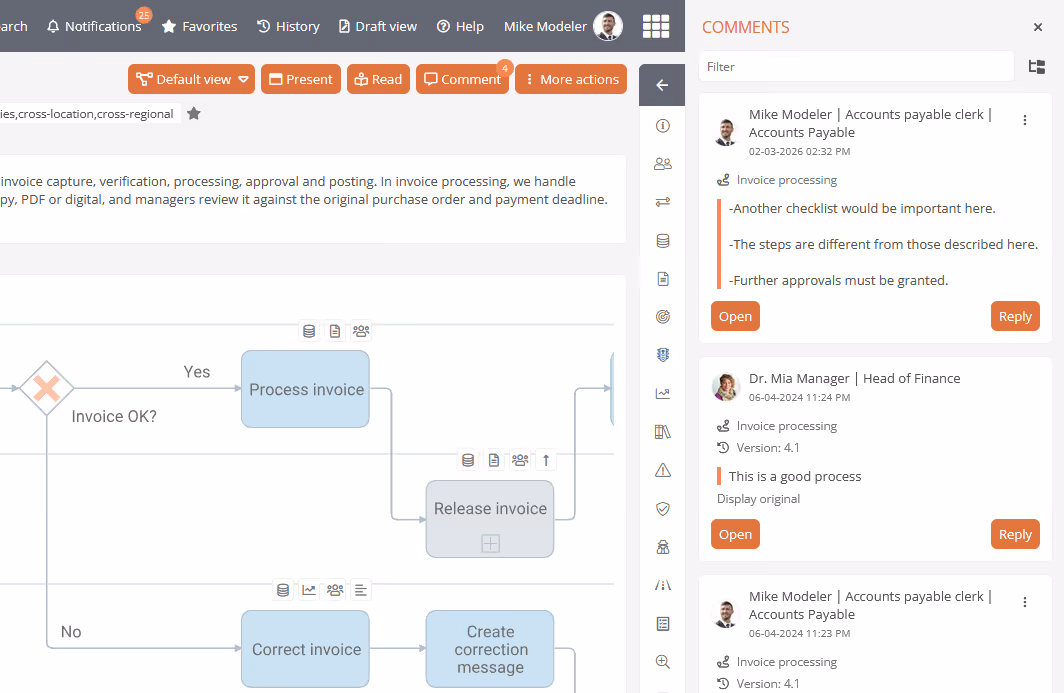The height and width of the screenshot is (693, 1064).
Task: Select the Process invoice task
Action: click(305, 389)
